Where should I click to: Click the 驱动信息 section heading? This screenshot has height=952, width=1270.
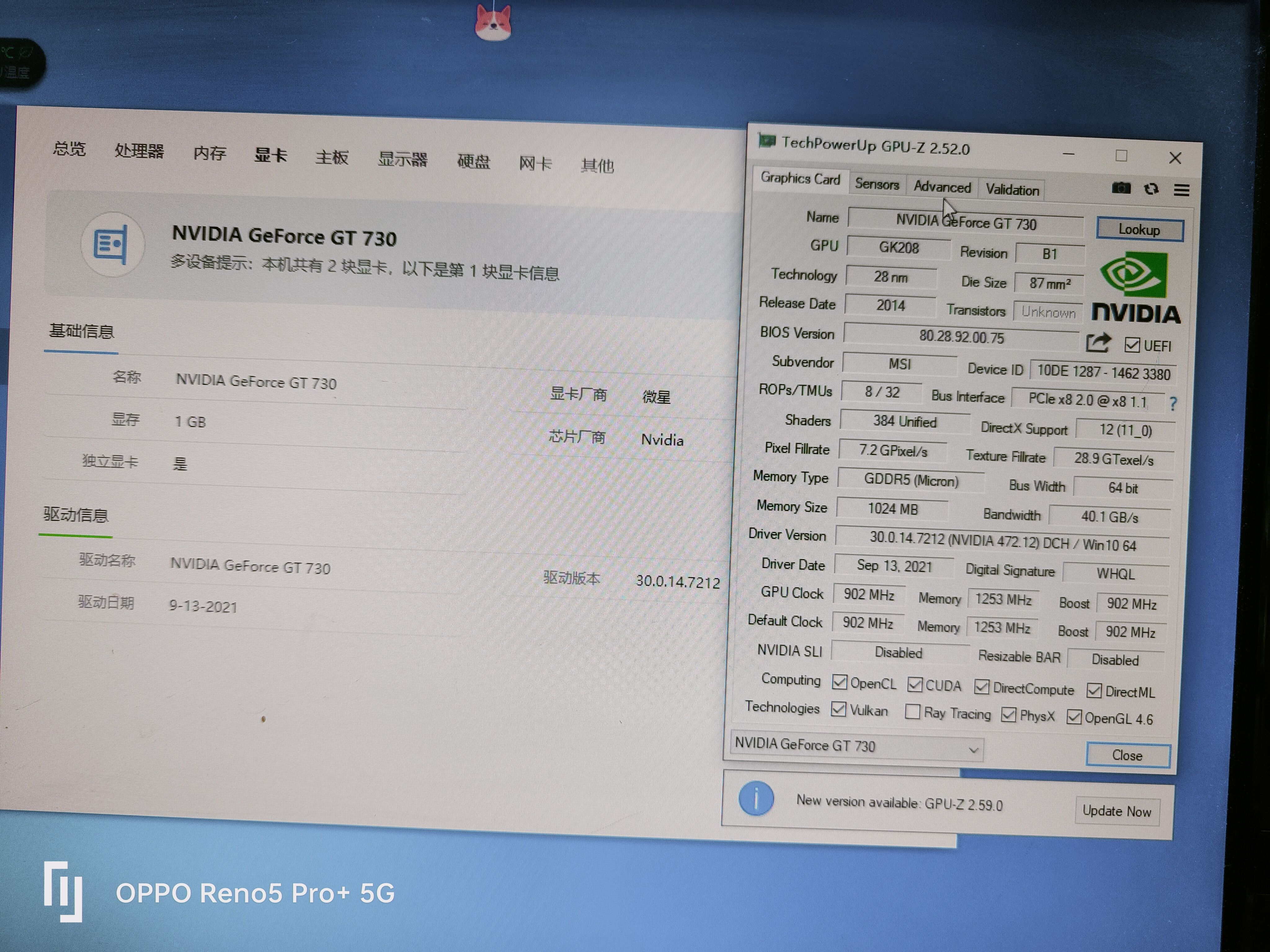coord(76,515)
